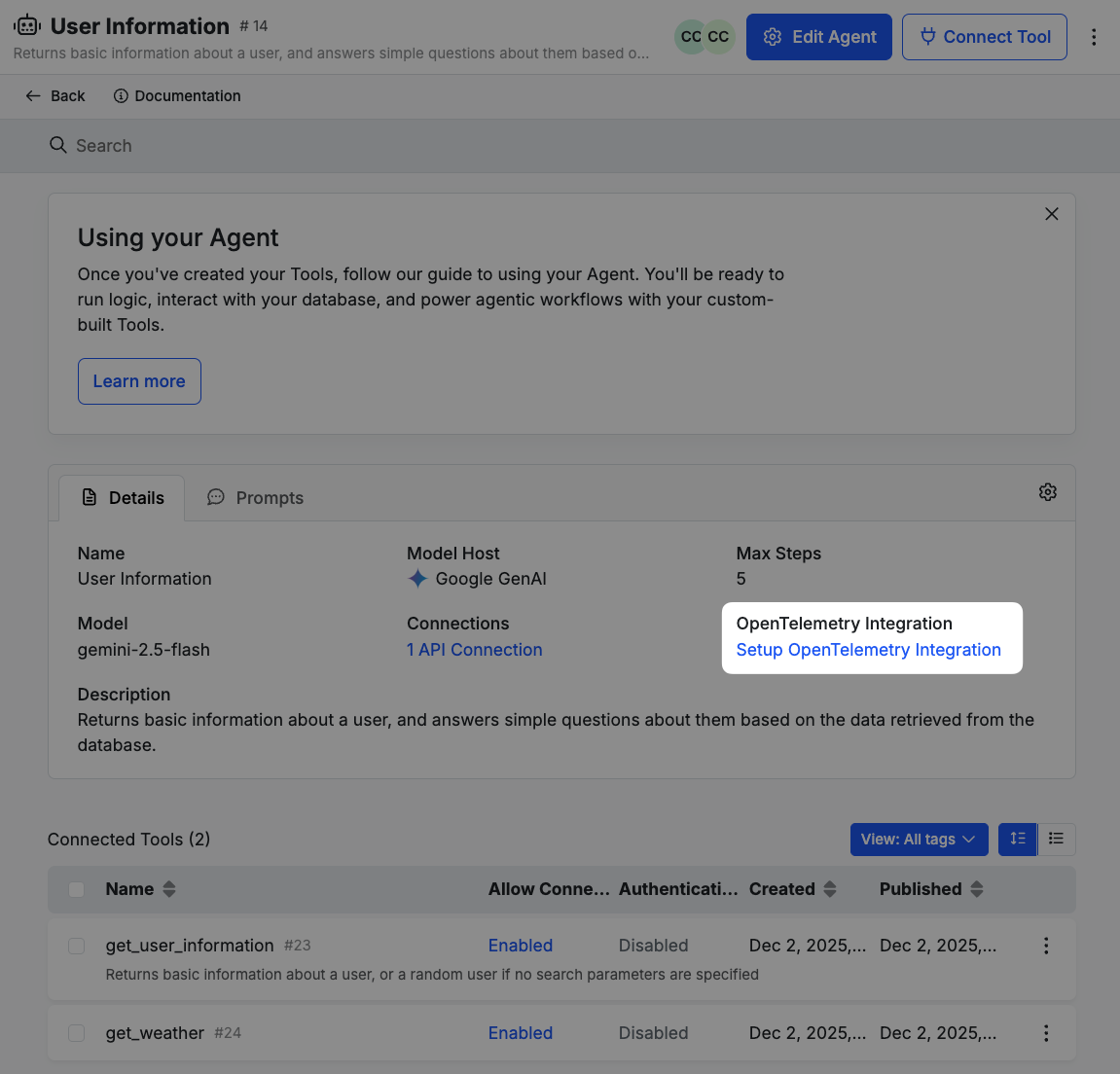This screenshot has height=1074, width=1120.
Task: Open the get_user_information tool
Action: pyautogui.click(x=190, y=946)
